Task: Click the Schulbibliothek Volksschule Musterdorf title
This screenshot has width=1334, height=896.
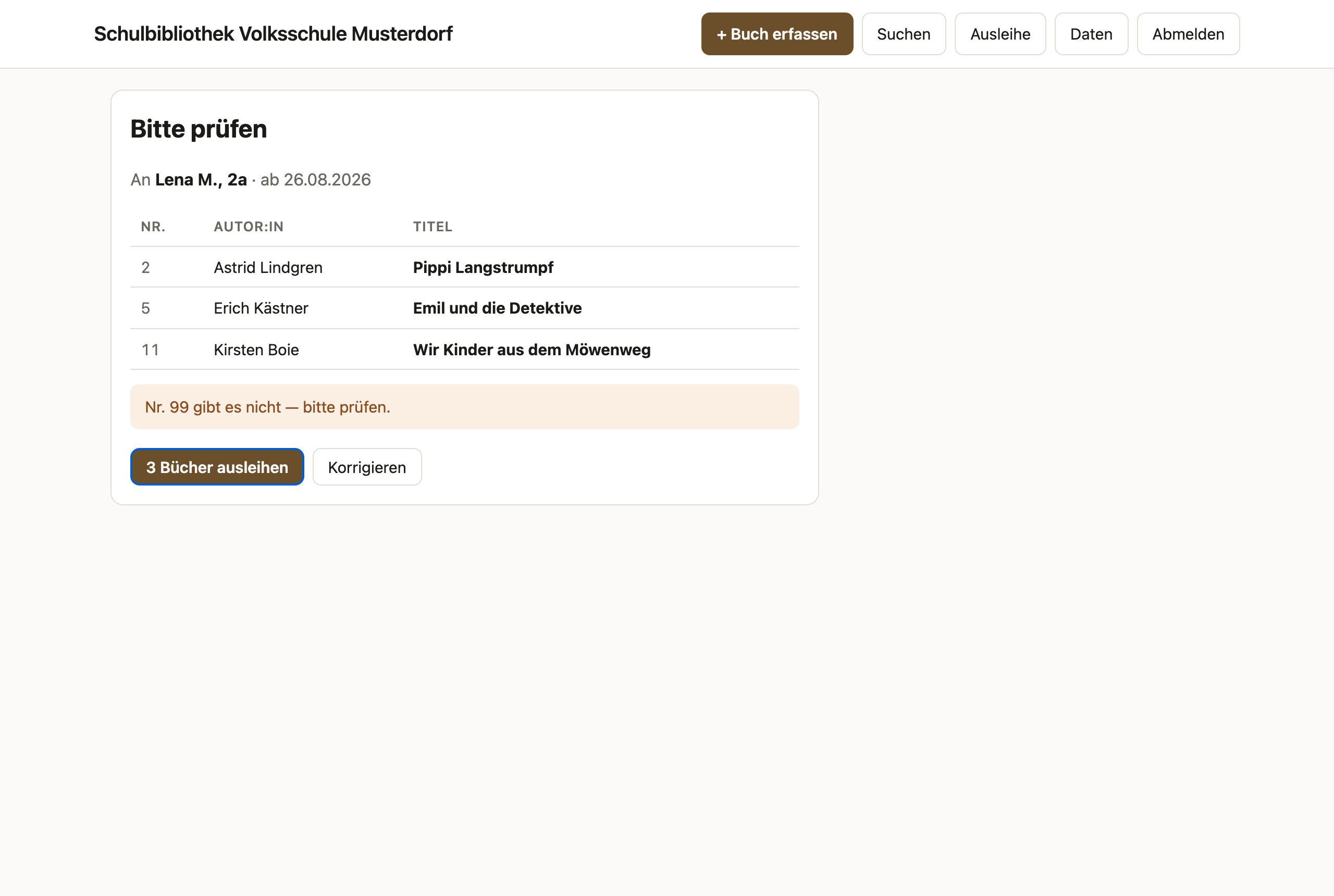Action: click(x=273, y=34)
